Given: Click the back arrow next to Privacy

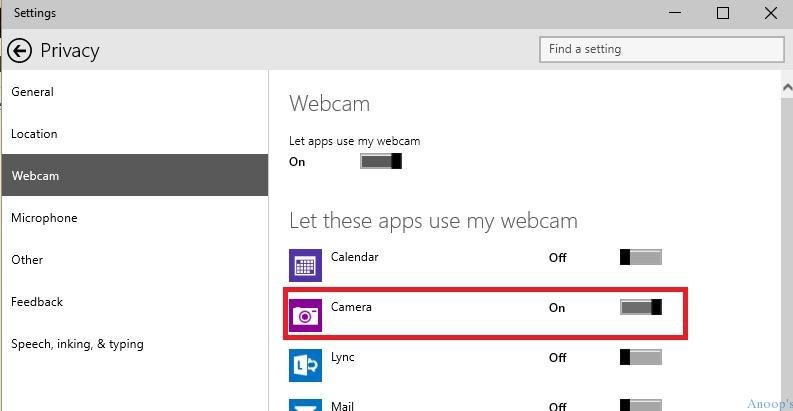Looking at the screenshot, I should click(20, 51).
